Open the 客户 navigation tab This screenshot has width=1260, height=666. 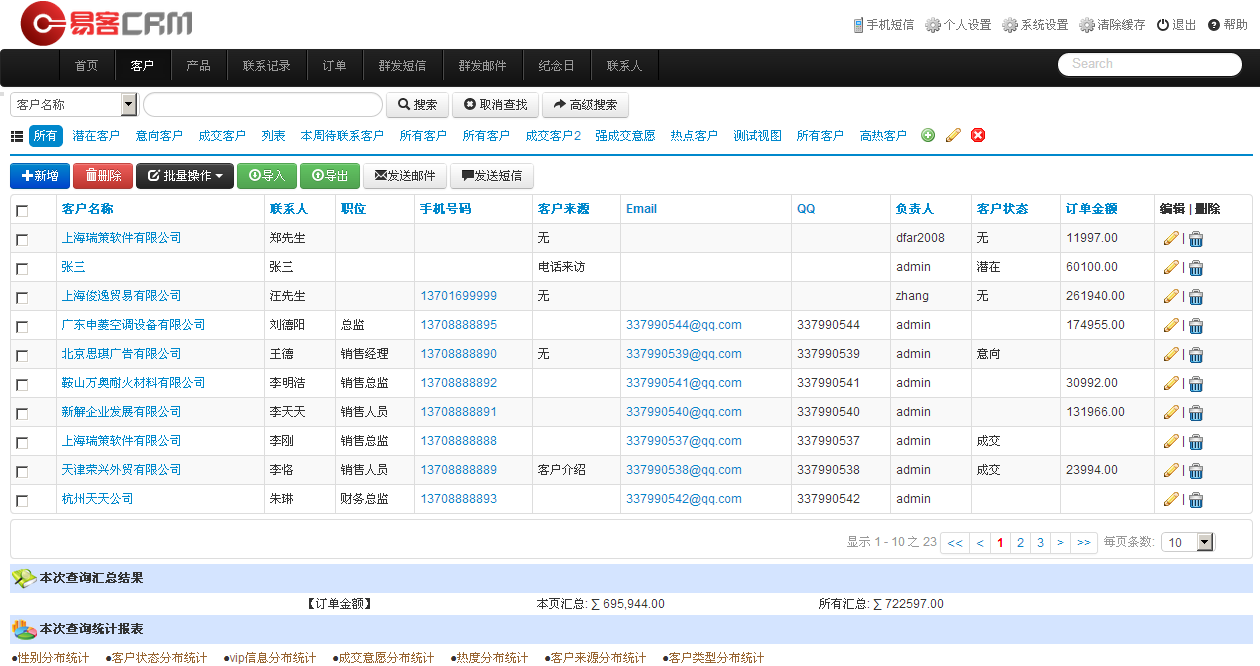click(142, 66)
